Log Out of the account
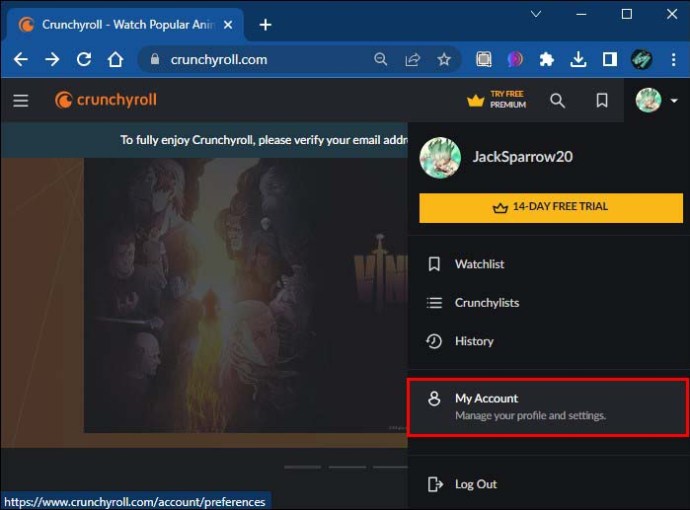Image resolution: width=690 pixels, height=510 pixels. coord(475,484)
